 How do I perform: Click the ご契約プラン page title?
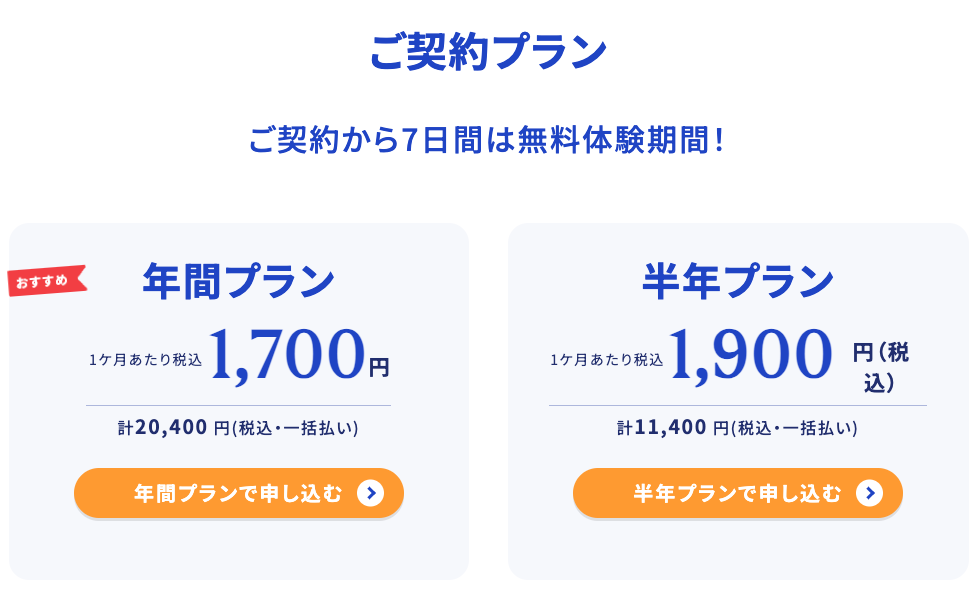488,52
